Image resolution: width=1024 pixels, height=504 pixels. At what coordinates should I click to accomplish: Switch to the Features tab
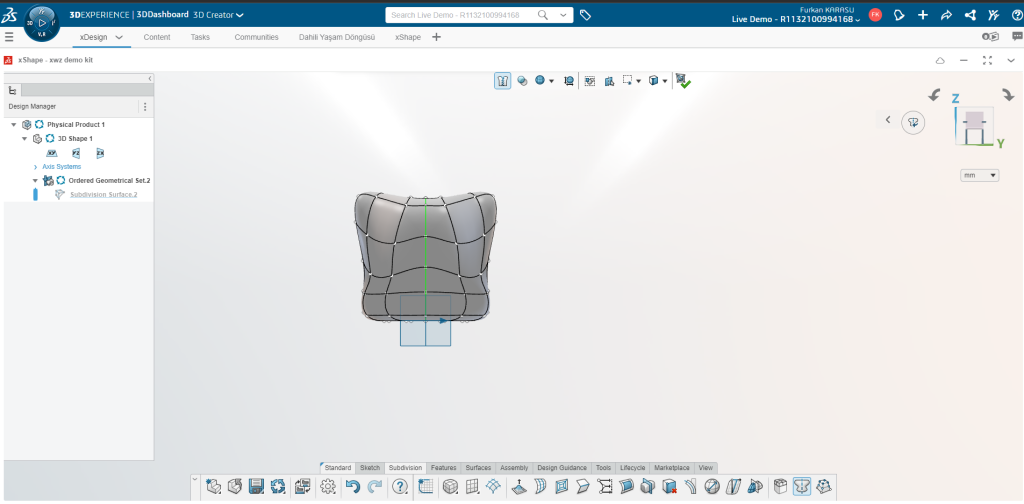(x=443, y=467)
